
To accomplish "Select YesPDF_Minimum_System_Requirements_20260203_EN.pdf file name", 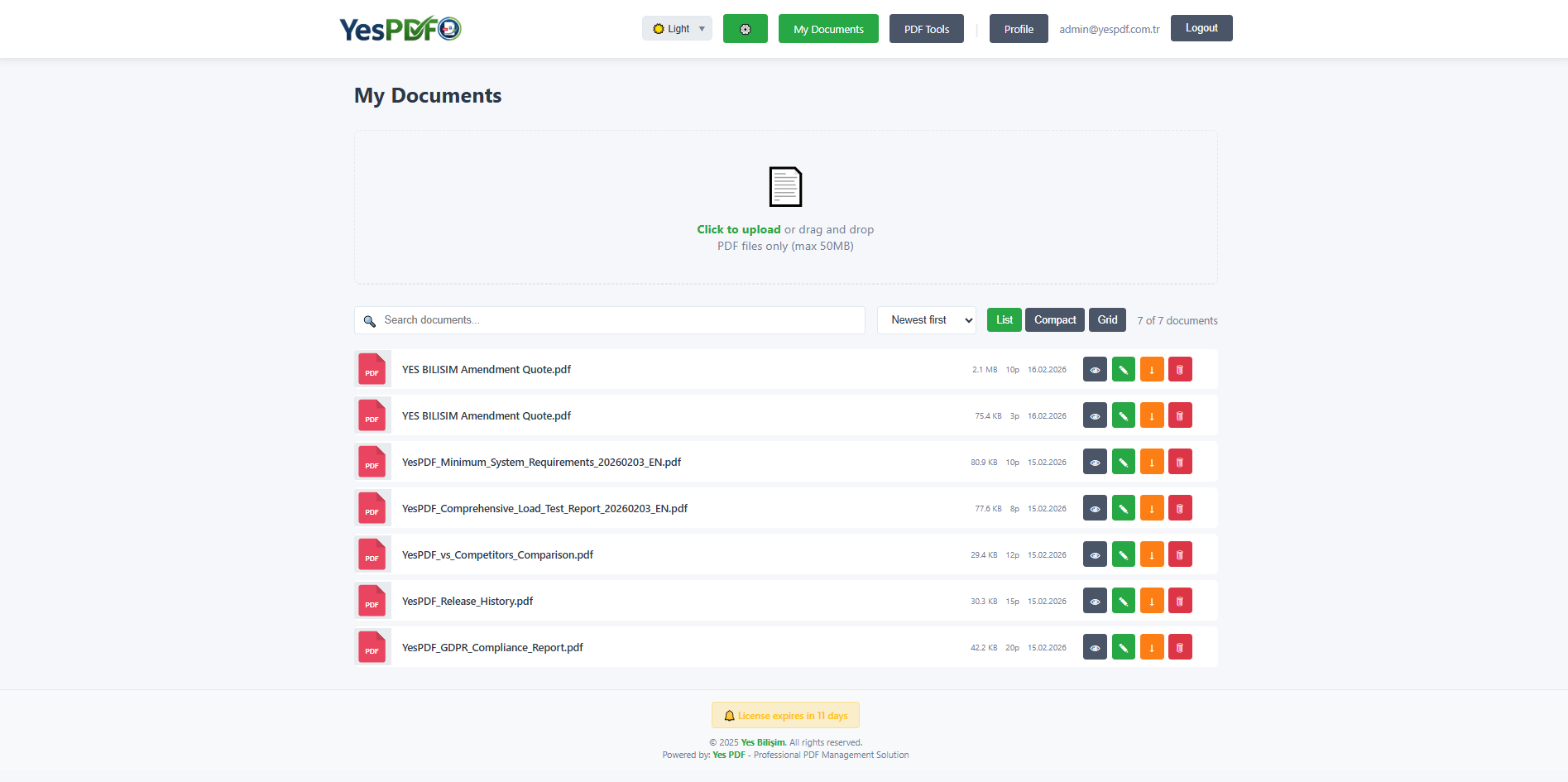I will (x=541, y=463).
